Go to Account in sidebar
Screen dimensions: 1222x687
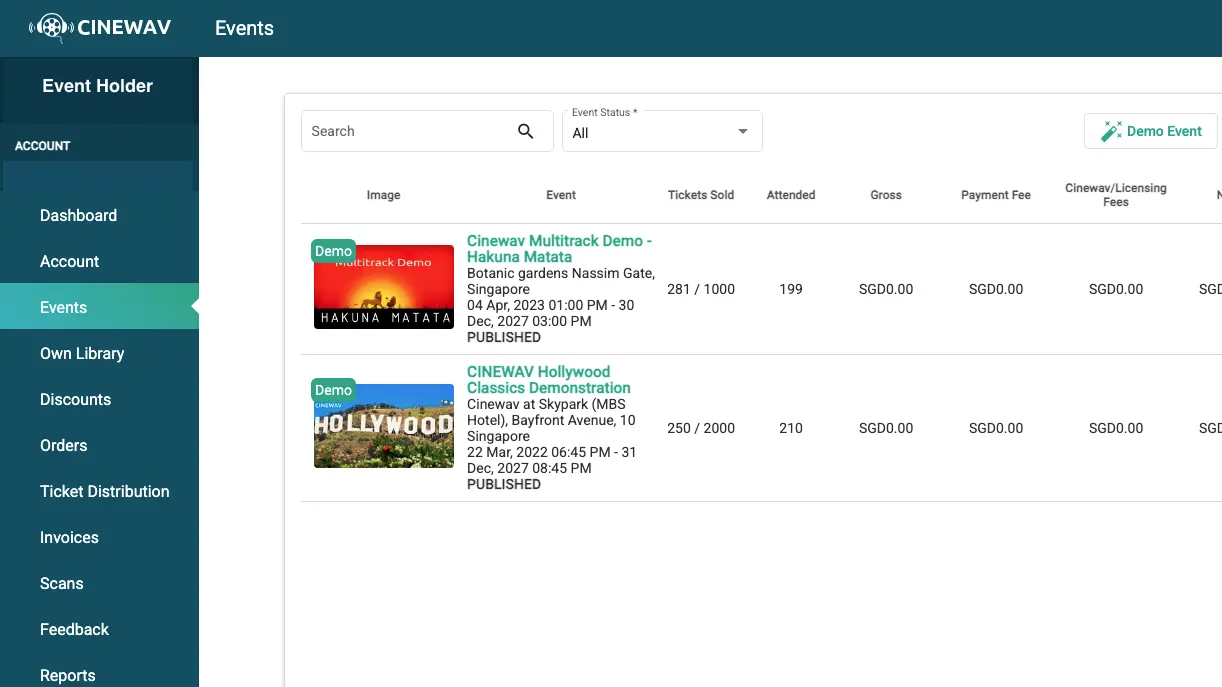point(69,261)
